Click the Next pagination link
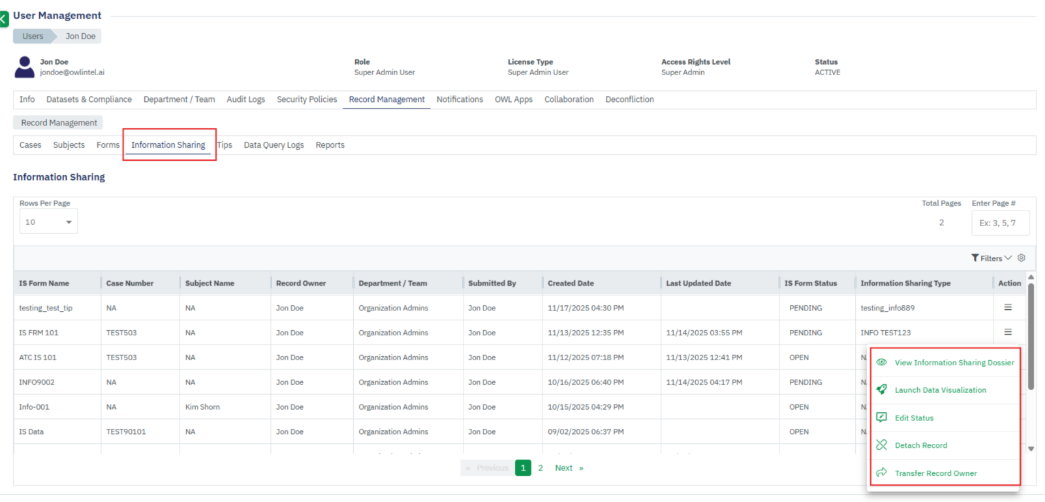The height and width of the screenshot is (502, 1045). pos(564,468)
